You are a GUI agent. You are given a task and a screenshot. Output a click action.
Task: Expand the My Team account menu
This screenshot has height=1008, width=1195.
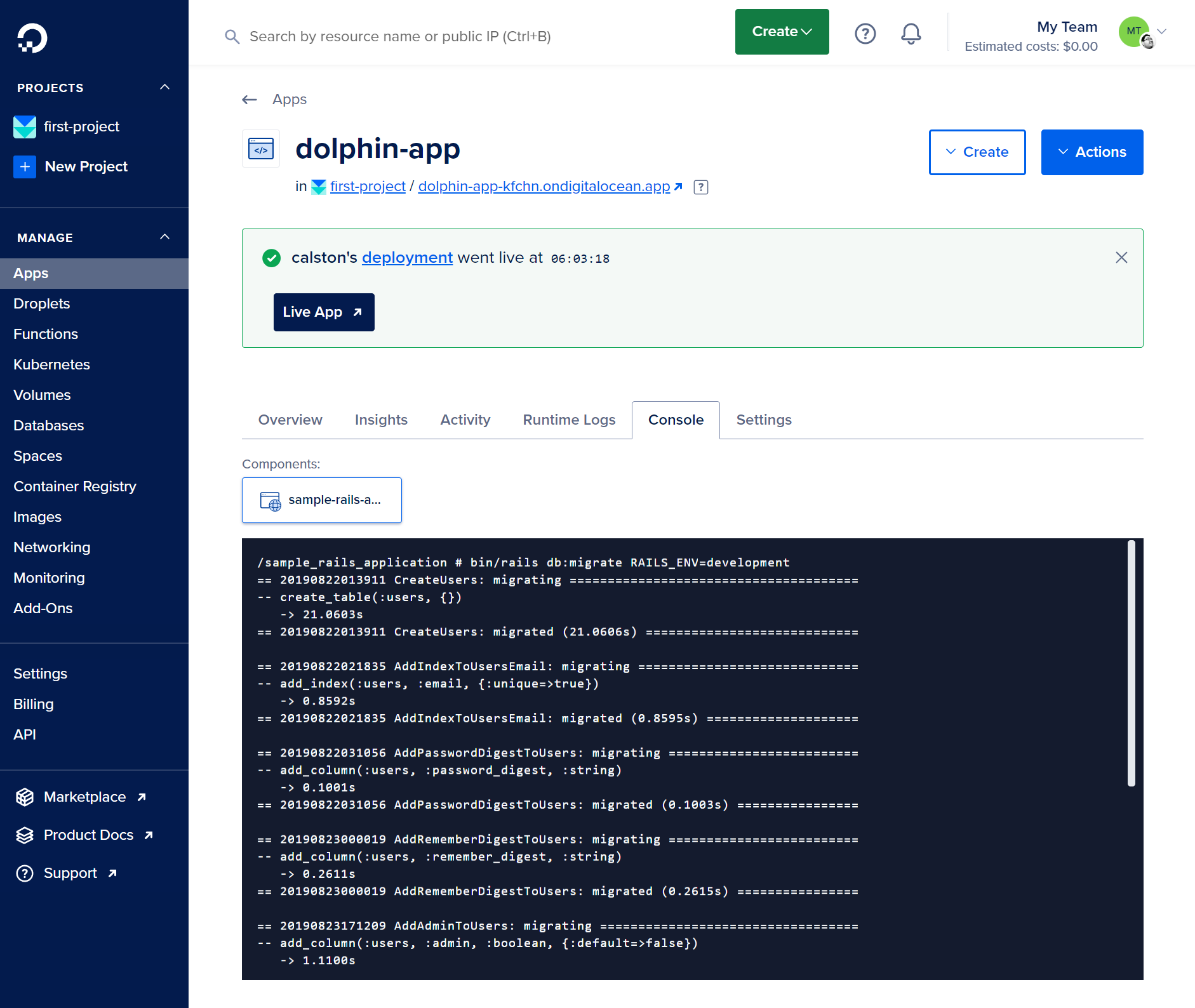(x=1161, y=32)
